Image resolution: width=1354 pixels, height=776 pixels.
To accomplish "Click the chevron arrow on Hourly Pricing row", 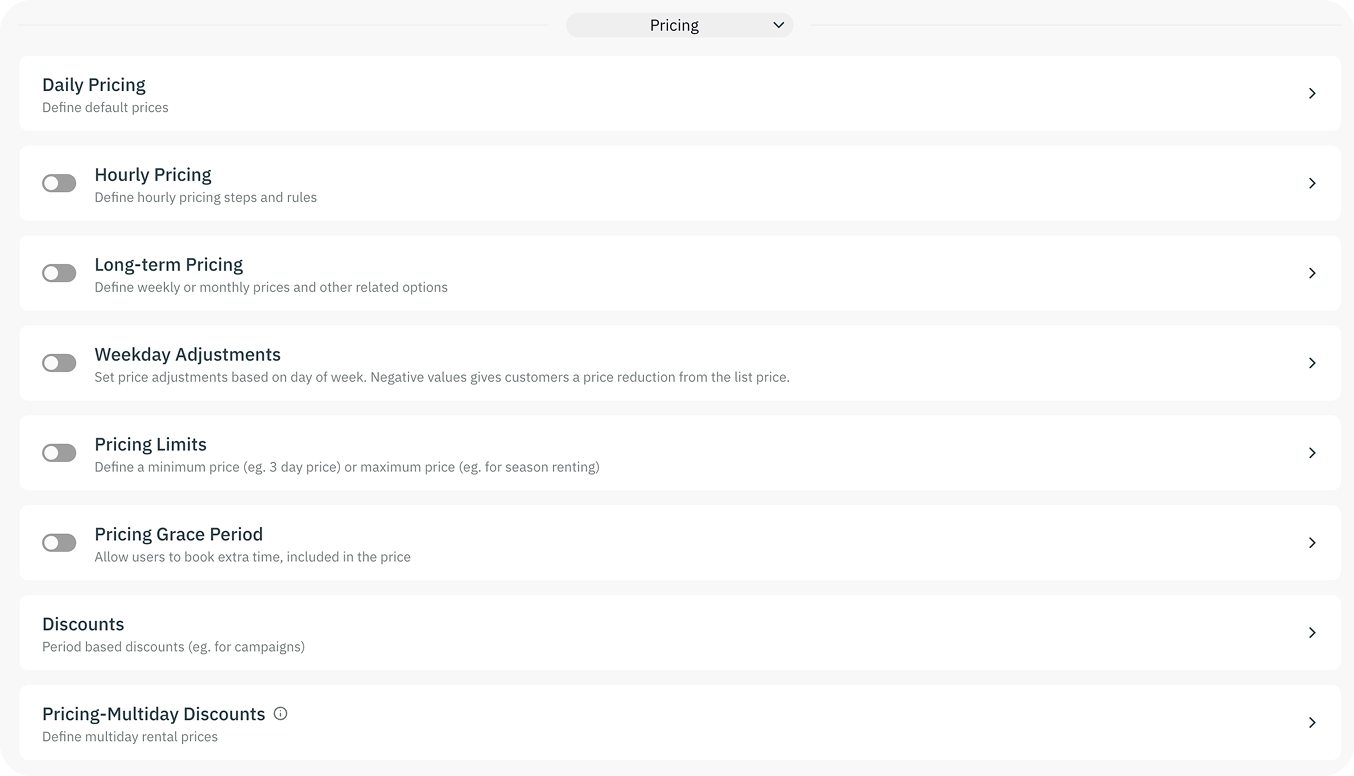I will (x=1312, y=183).
